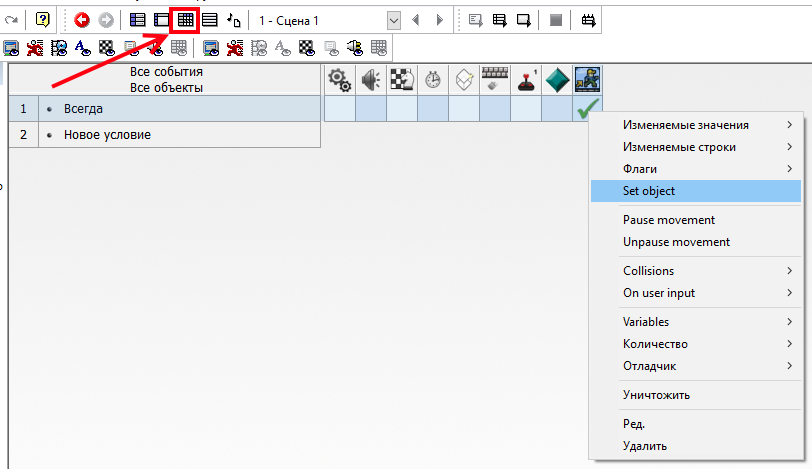This screenshot has height=469, width=812.
Task: Click the Special conditions gears column icon
Action: tap(339, 81)
